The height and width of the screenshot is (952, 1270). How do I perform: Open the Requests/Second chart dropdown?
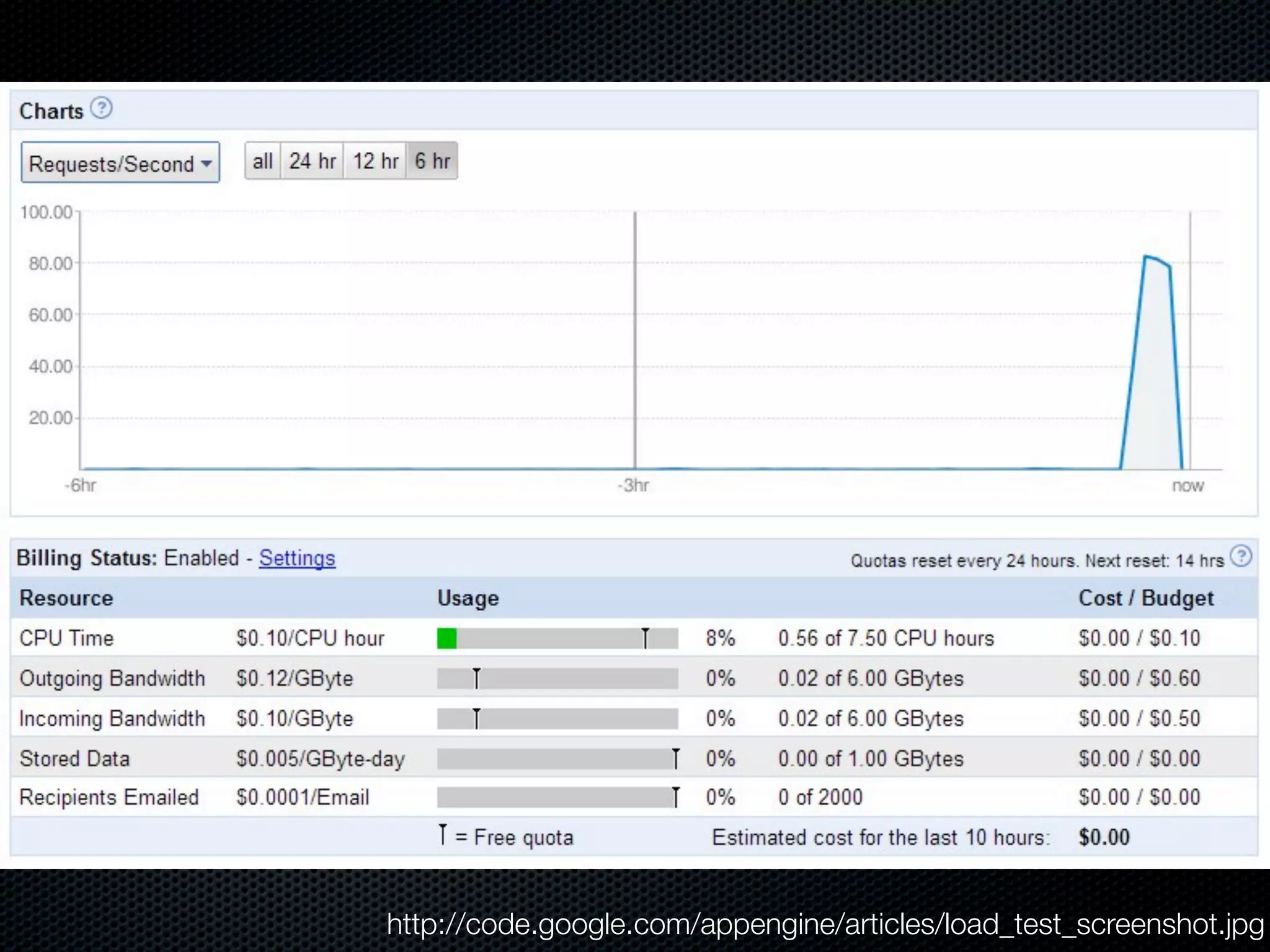(120, 162)
